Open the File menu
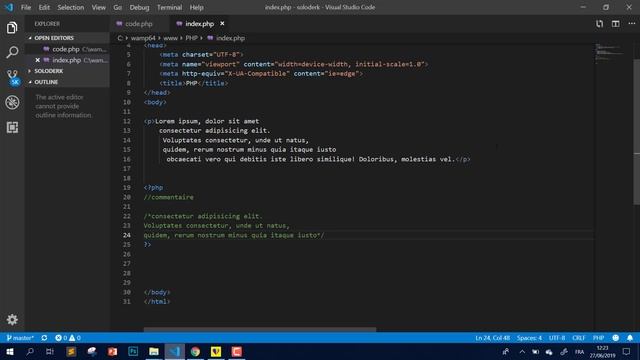Image resolution: width=640 pixels, height=360 pixels. pyautogui.click(x=26, y=7)
